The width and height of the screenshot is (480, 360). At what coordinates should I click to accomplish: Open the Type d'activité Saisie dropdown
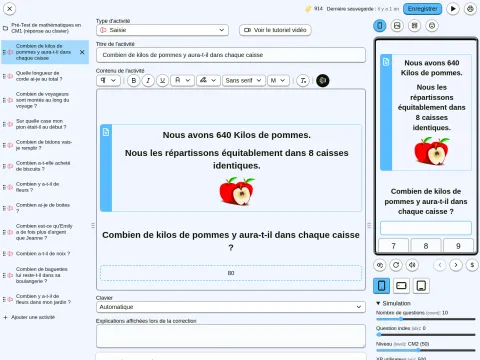point(162,30)
